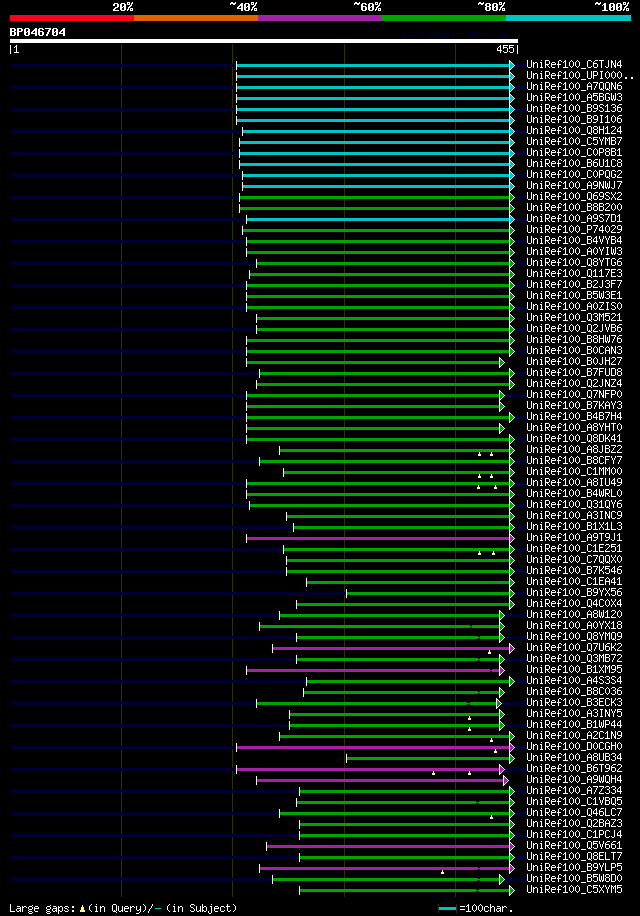The height and width of the screenshot is (916, 640).
Task: Click the green alignment bar of UniRef100_B9YX56
Action: point(429,593)
